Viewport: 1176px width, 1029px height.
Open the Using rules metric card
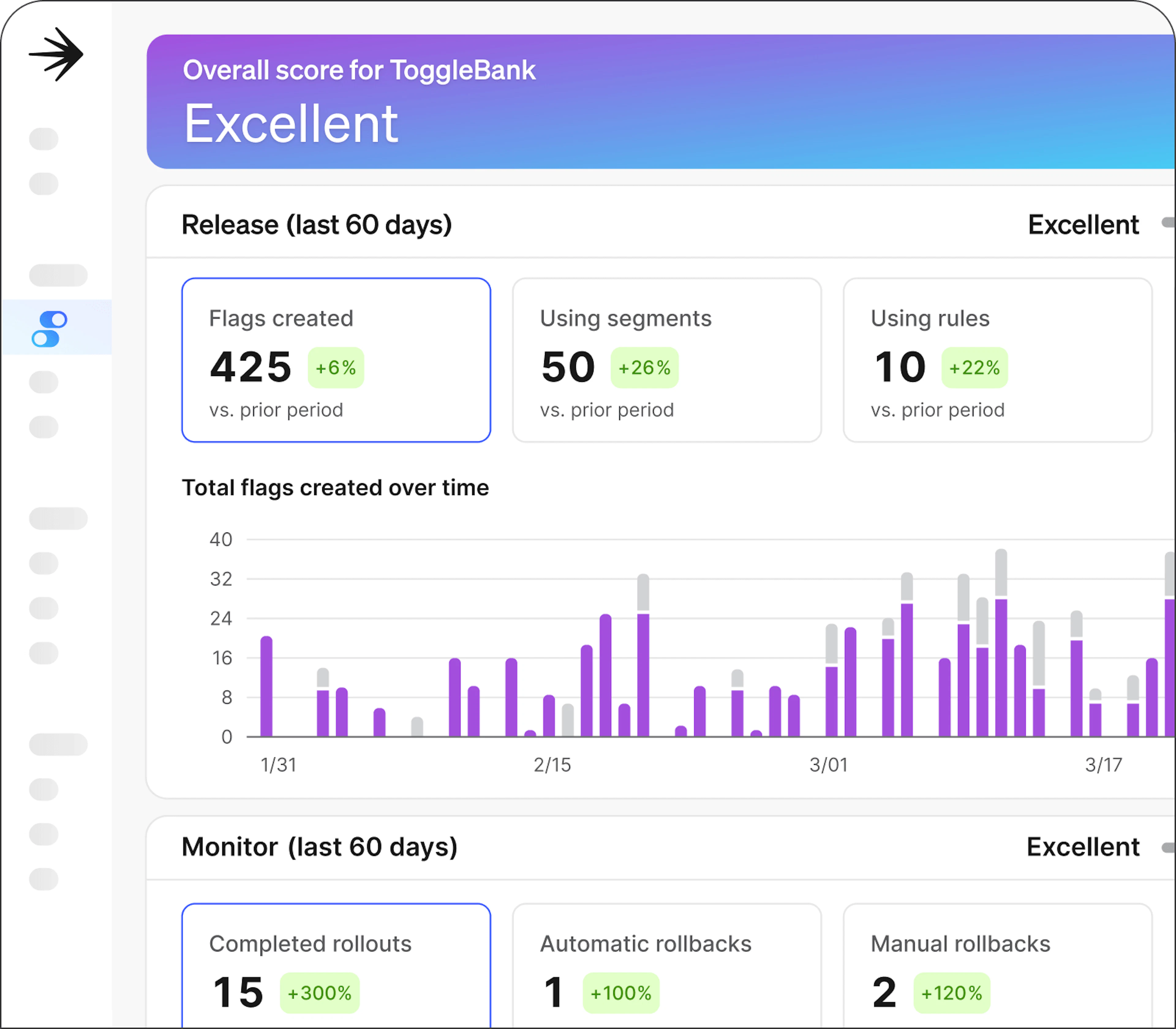[x=997, y=360]
